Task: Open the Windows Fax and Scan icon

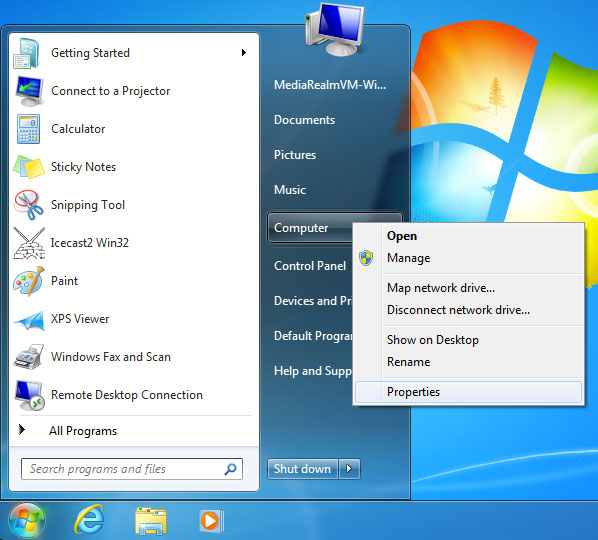Action: tap(29, 357)
